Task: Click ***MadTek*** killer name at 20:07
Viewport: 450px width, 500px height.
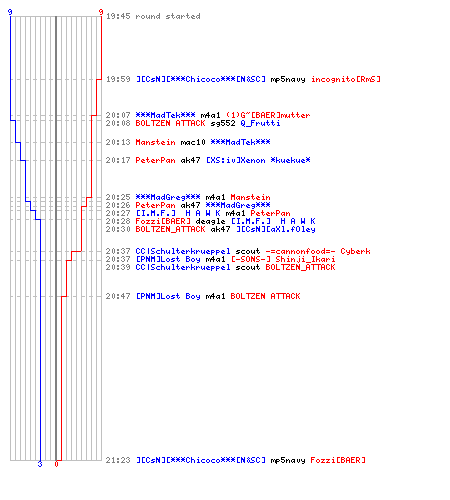Action: click(165, 115)
